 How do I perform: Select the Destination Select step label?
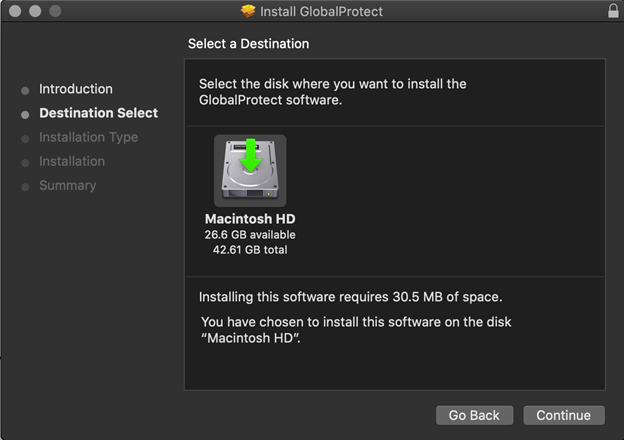click(x=98, y=113)
